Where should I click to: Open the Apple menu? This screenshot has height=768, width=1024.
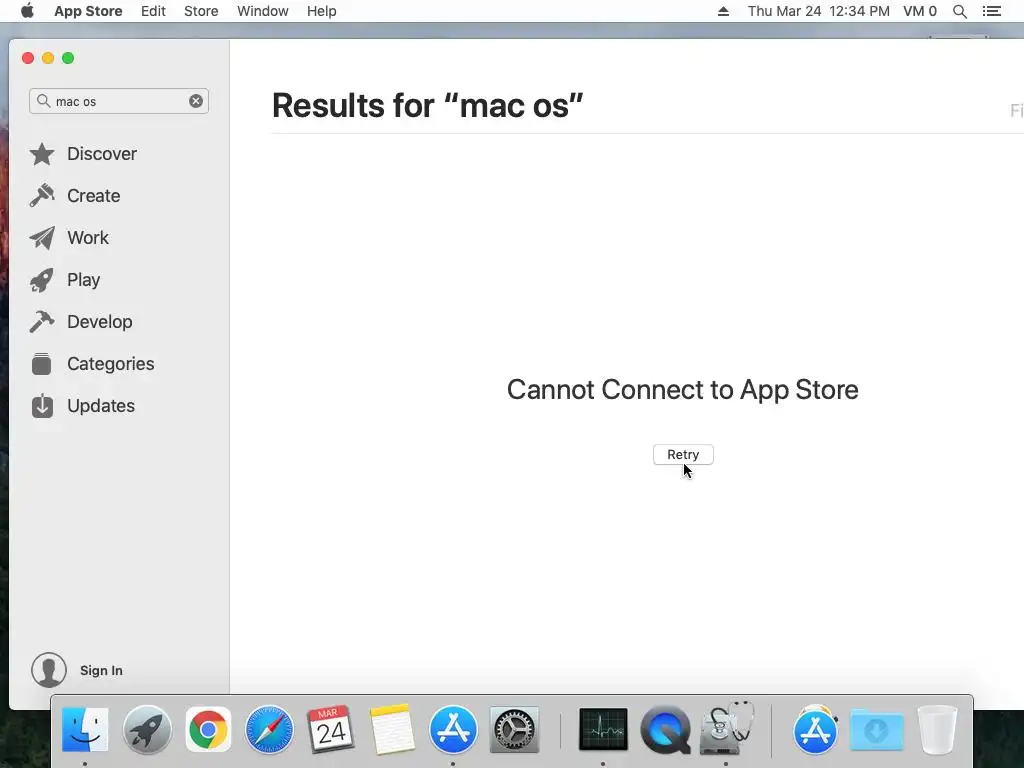pos(27,11)
